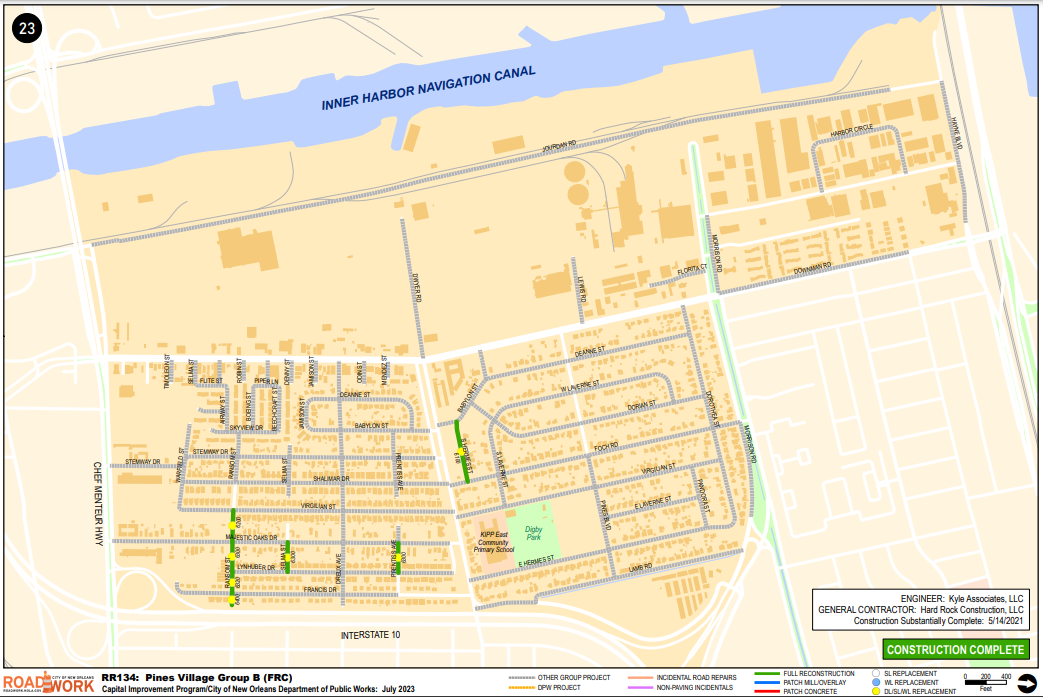Click the Majestic Oaks Dr street label
The image size is (1043, 697).
pos(251,537)
